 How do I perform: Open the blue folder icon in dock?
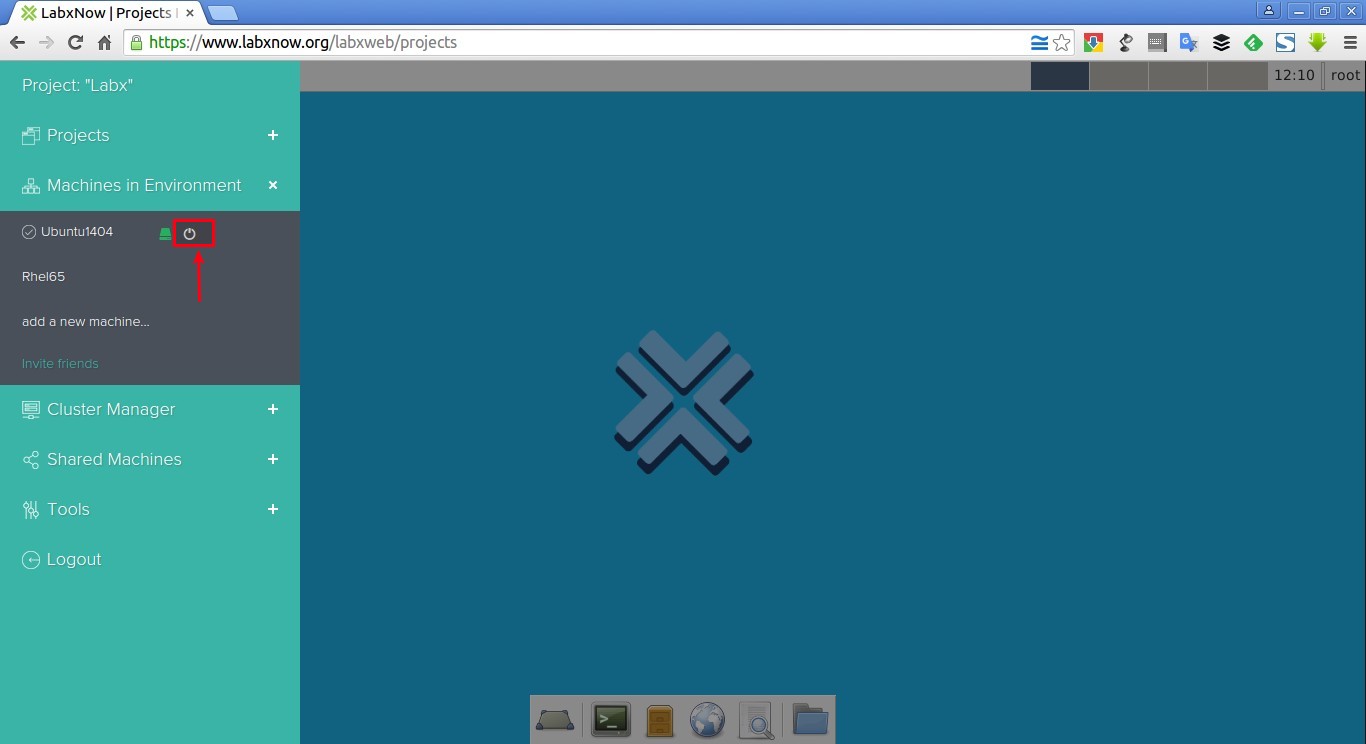coord(810,719)
